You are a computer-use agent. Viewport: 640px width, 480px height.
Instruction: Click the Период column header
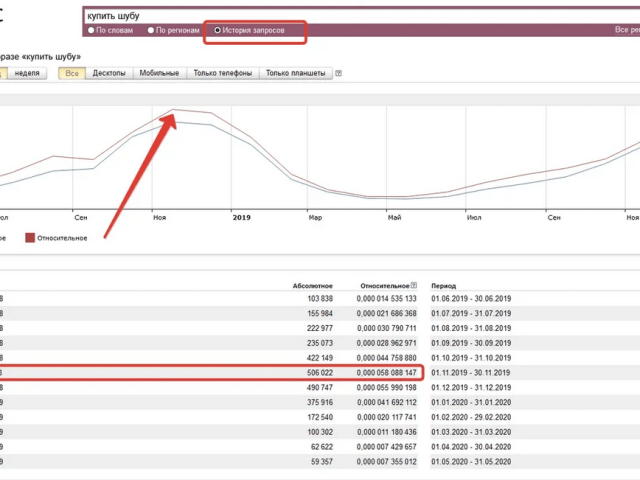point(443,285)
